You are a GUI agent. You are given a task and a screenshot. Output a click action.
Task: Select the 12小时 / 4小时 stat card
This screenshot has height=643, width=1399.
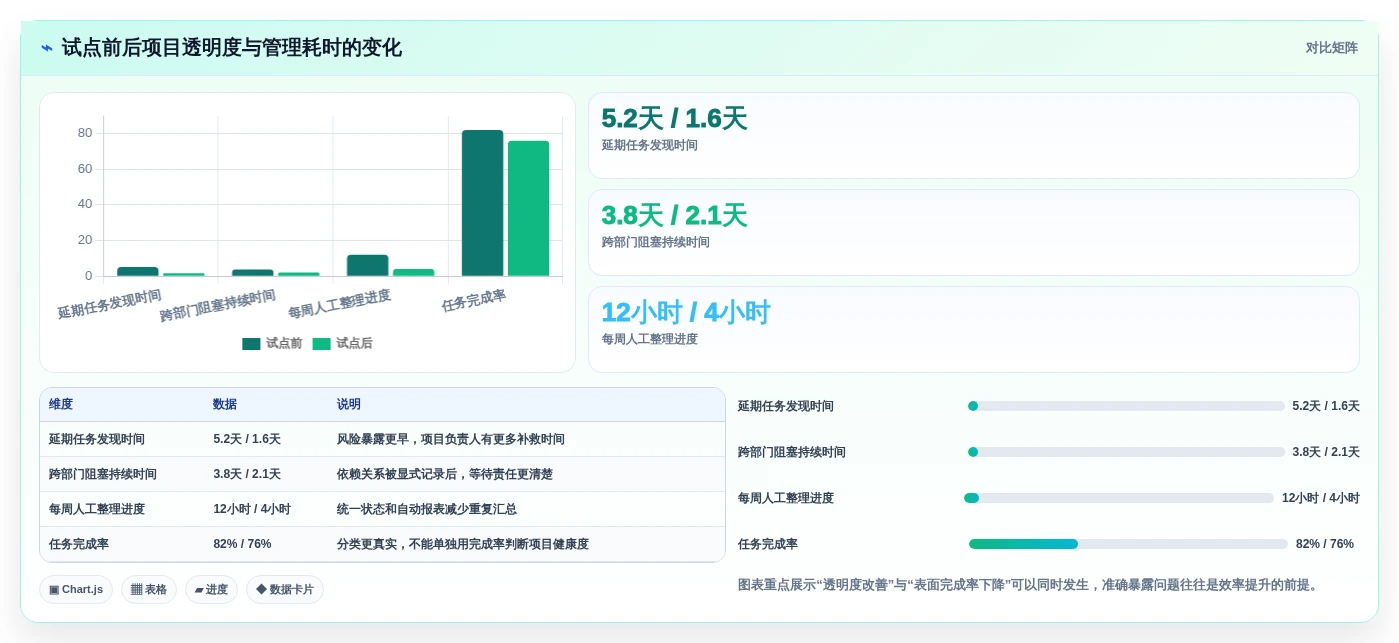(973, 330)
